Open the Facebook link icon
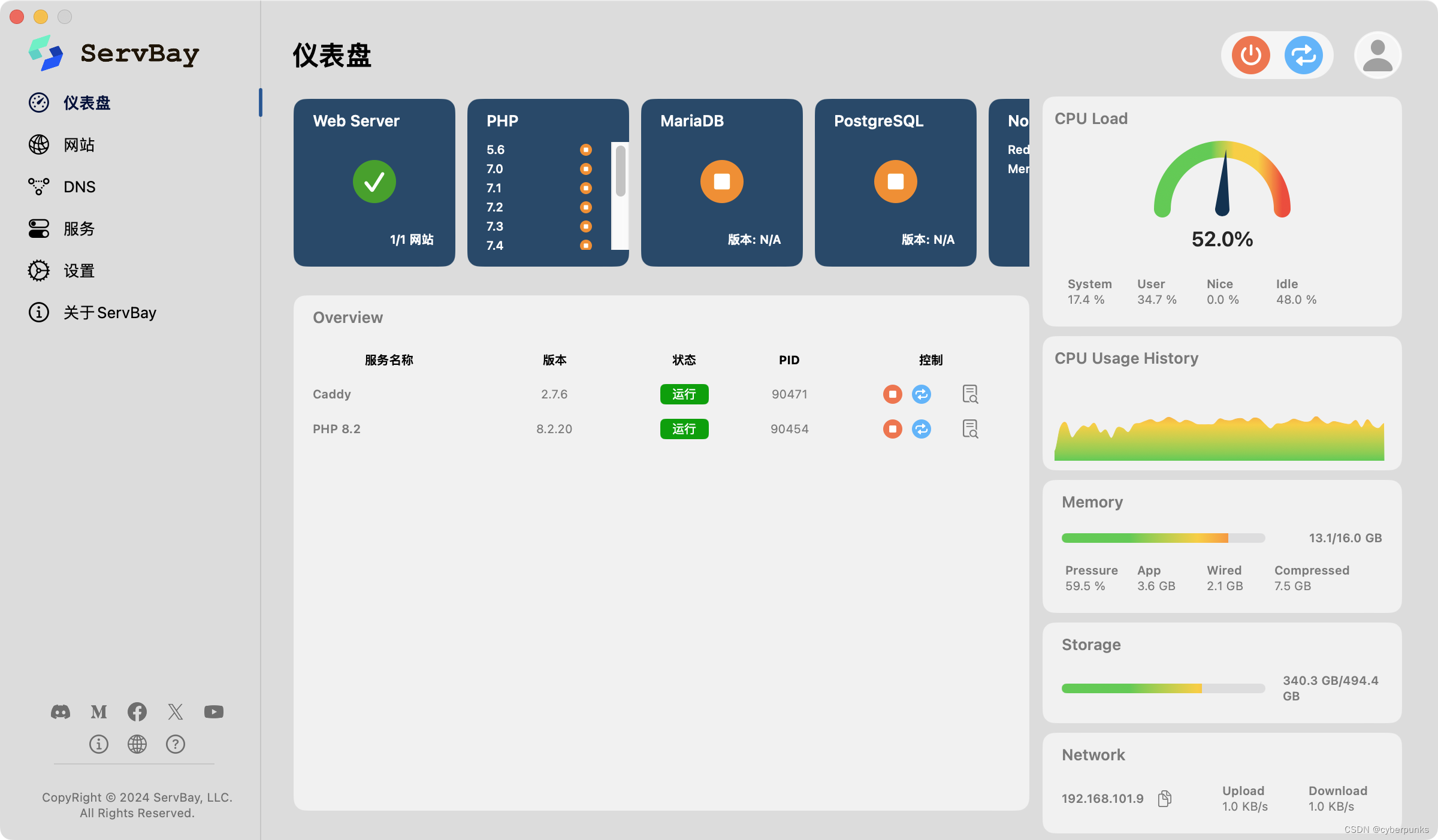The width and height of the screenshot is (1438, 840). (x=137, y=712)
